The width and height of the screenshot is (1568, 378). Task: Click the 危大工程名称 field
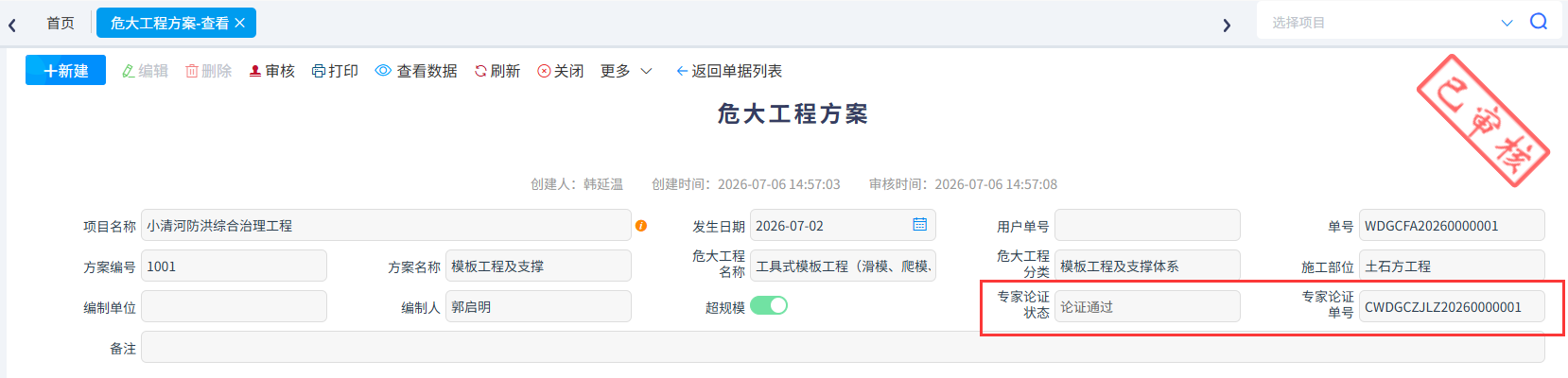point(843,266)
